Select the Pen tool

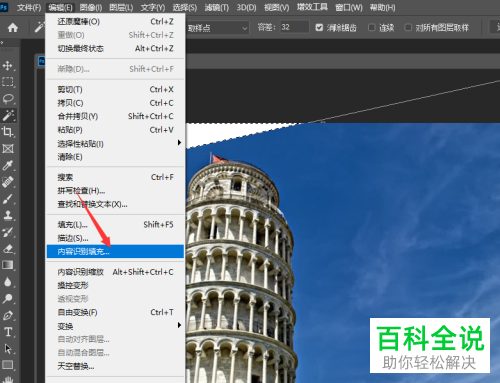point(8,315)
